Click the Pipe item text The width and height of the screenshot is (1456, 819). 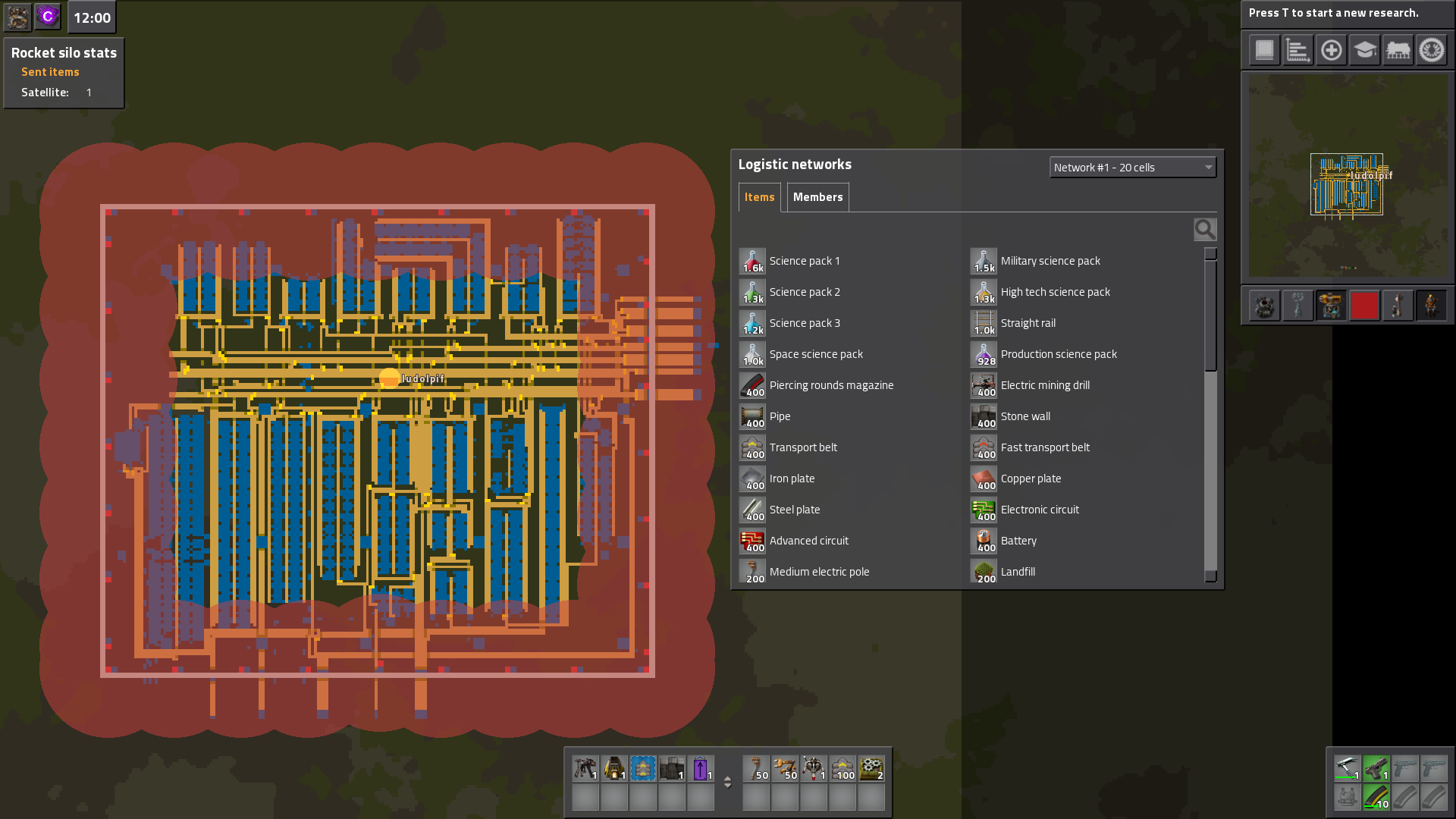click(780, 416)
